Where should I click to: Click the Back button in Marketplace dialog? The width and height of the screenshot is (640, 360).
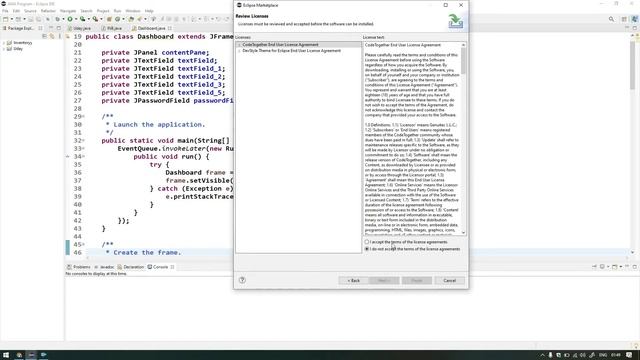click(x=353, y=280)
